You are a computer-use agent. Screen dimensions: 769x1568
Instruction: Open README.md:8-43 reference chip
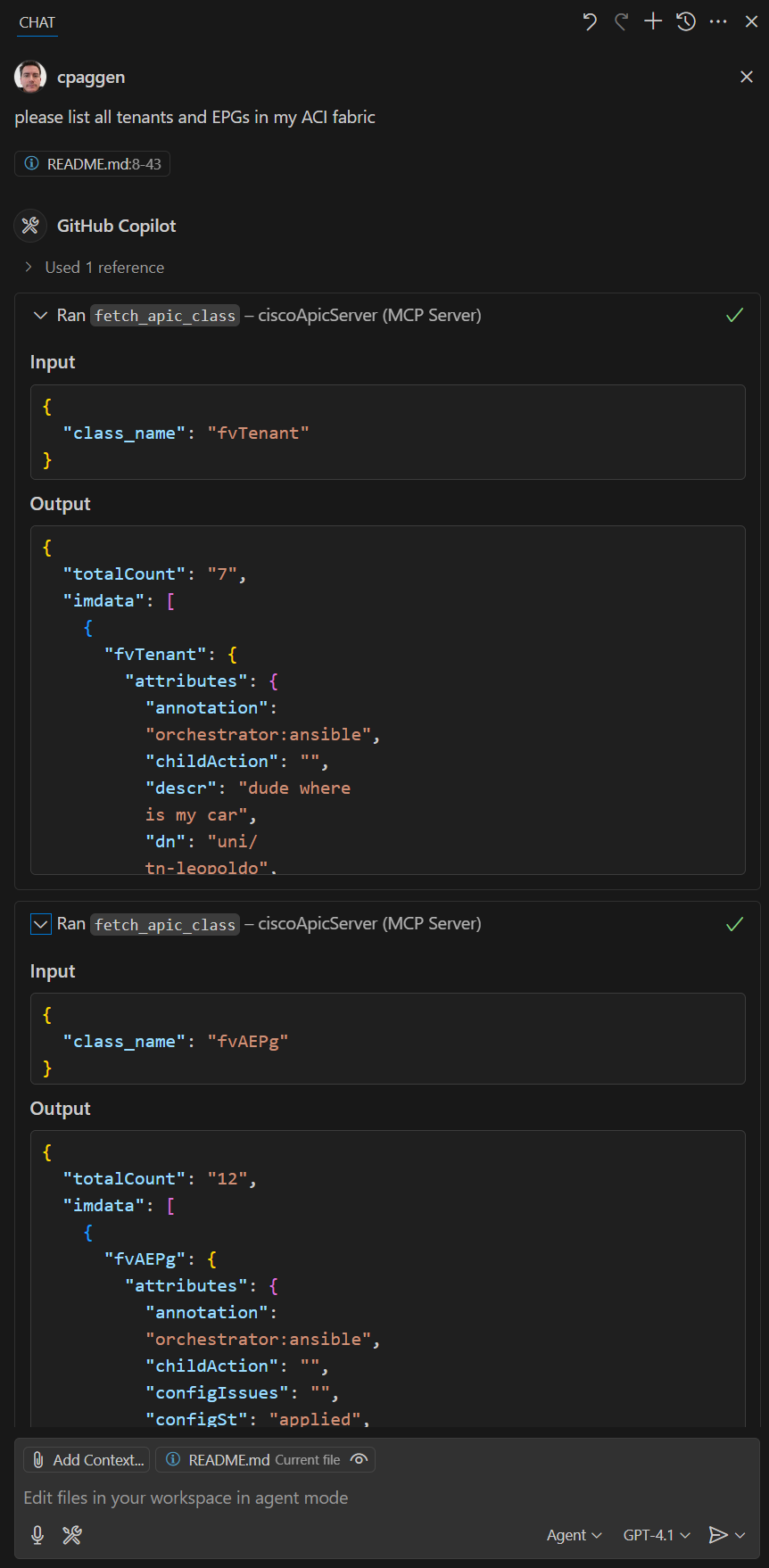pos(92,164)
